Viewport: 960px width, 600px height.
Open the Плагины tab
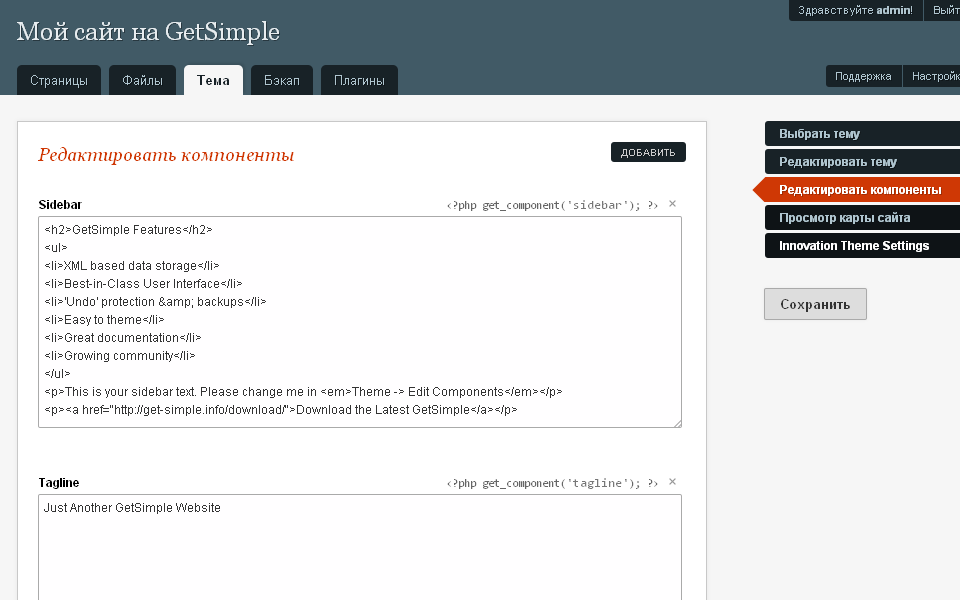(359, 81)
